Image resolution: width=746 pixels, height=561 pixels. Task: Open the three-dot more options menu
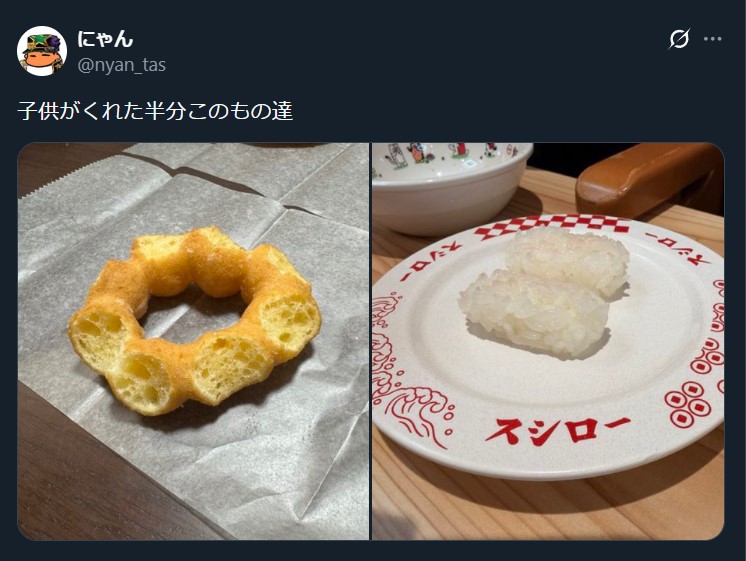[x=712, y=39]
